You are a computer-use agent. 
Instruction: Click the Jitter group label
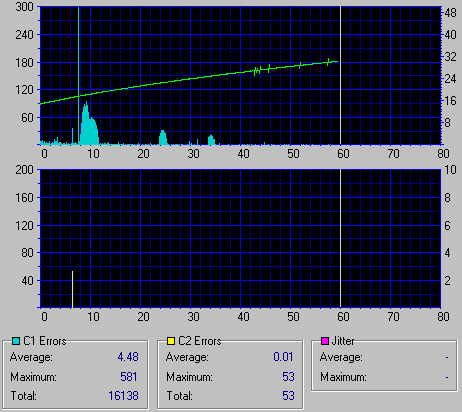(x=343, y=341)
